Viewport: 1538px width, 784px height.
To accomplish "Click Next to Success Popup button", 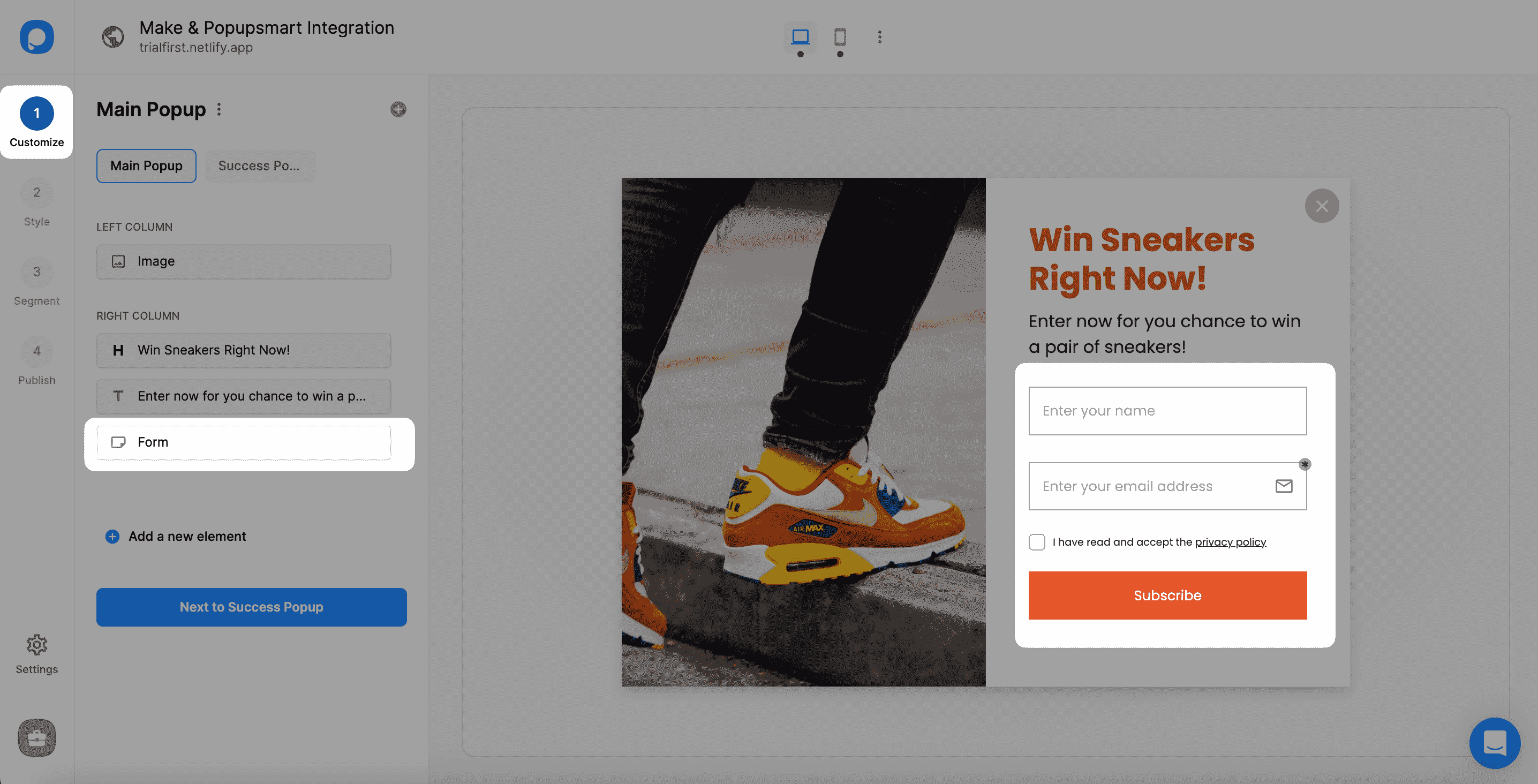I will tap(251, 607).
